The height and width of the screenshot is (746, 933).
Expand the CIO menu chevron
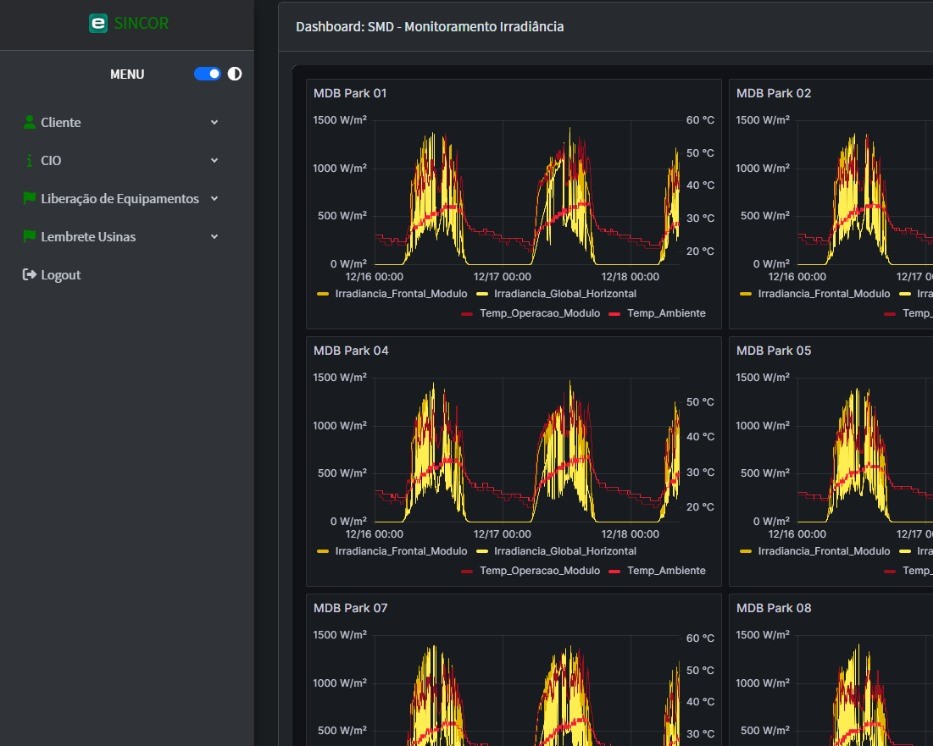click(x=214, y=160)
